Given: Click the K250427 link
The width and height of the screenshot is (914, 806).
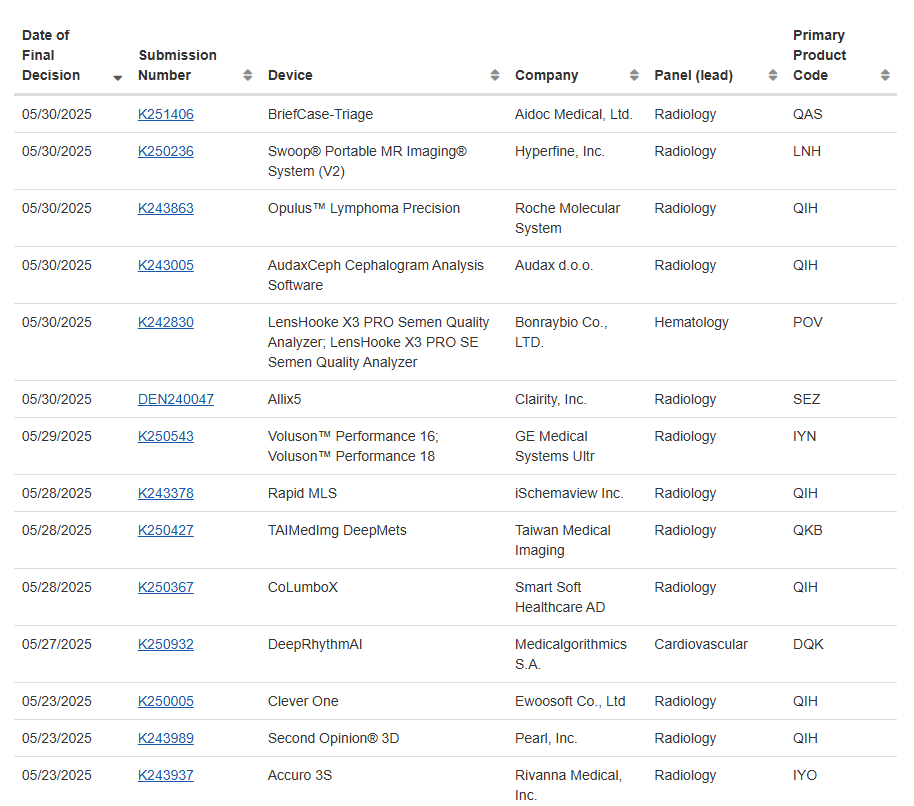Looking at the screenshot, I should point(166,530).
